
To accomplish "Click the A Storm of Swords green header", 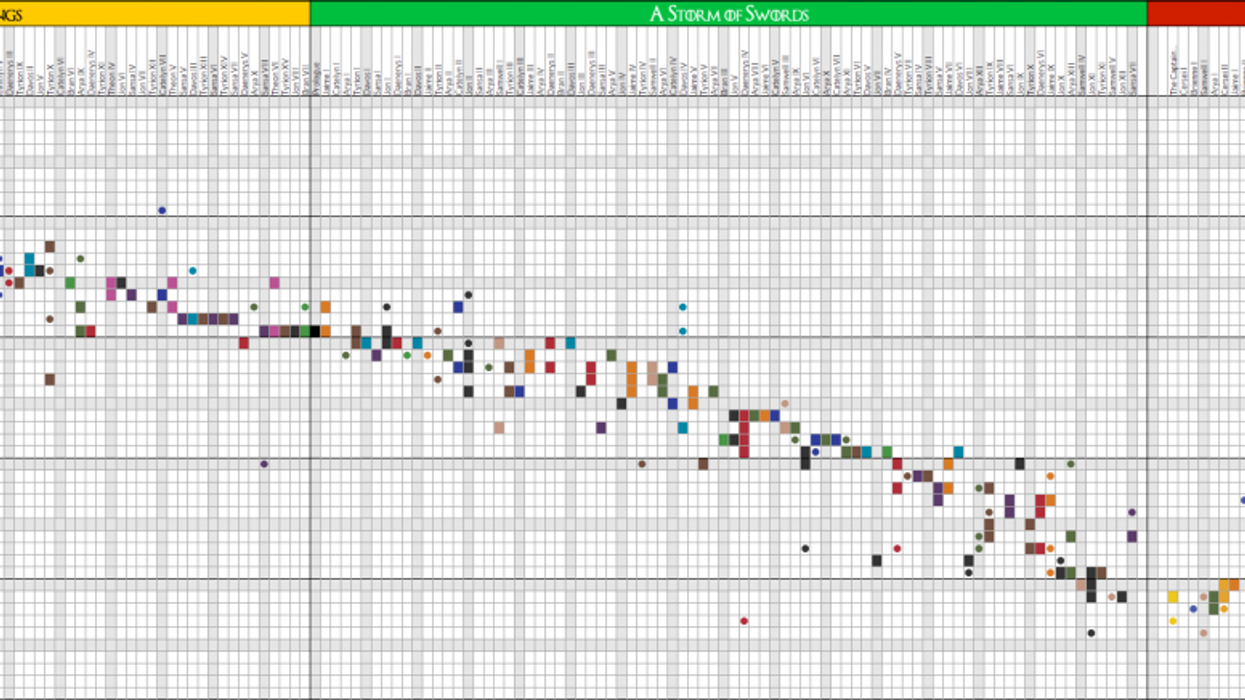I will click(x=728, y=13).
